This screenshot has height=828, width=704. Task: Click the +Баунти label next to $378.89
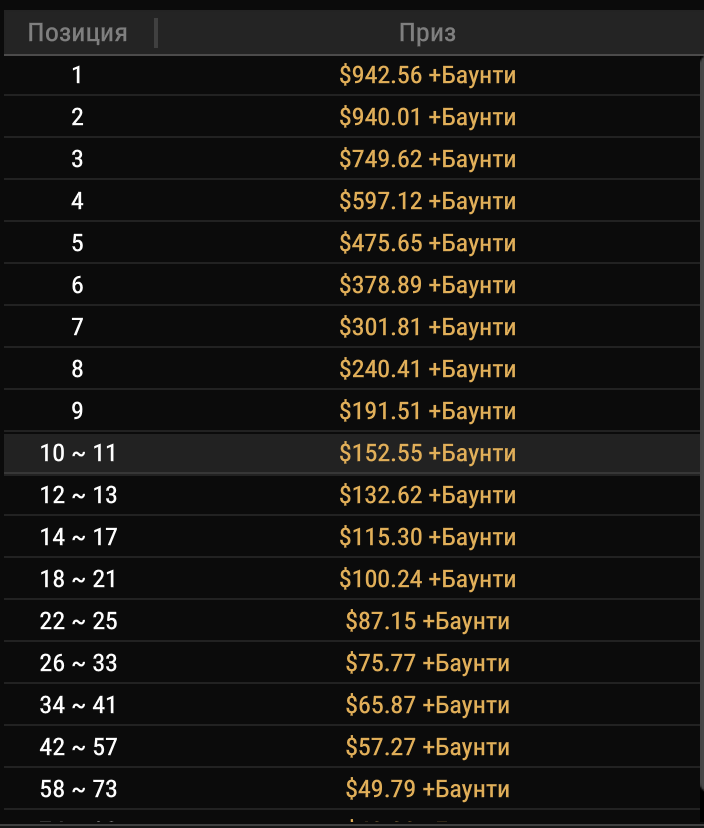point(472,285)
